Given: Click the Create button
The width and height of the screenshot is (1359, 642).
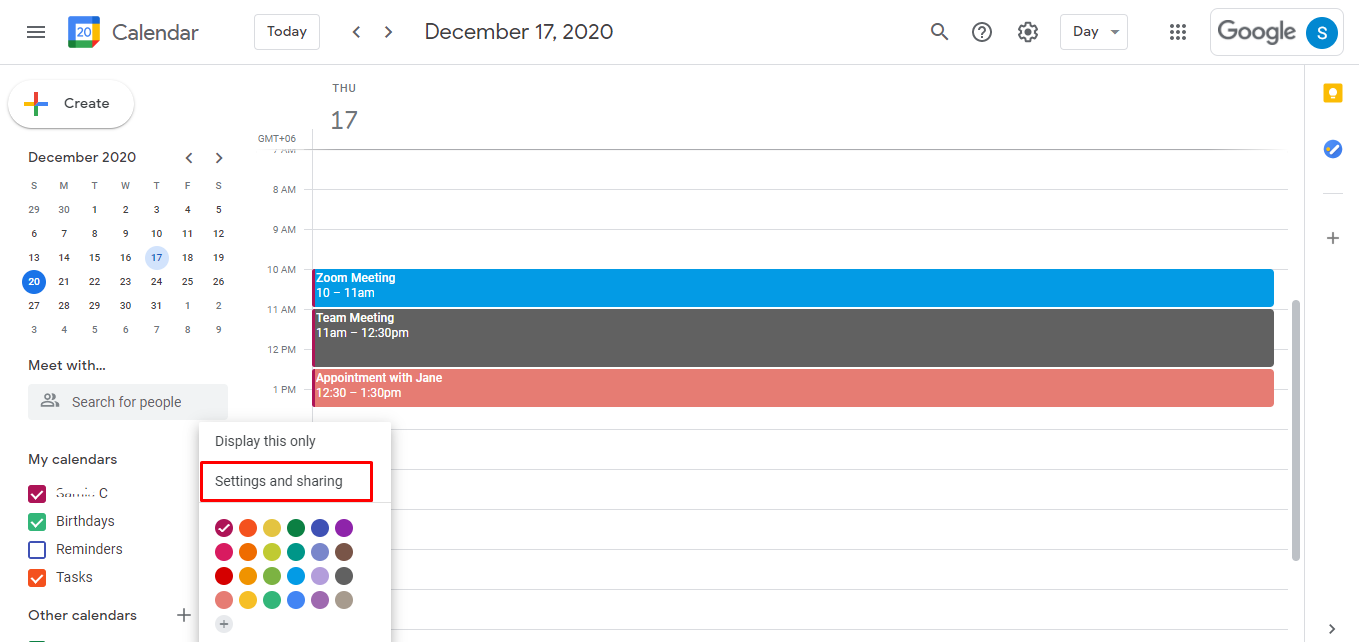Looking at the screenshot, I should pyautogui.click(x=71, y=103).
